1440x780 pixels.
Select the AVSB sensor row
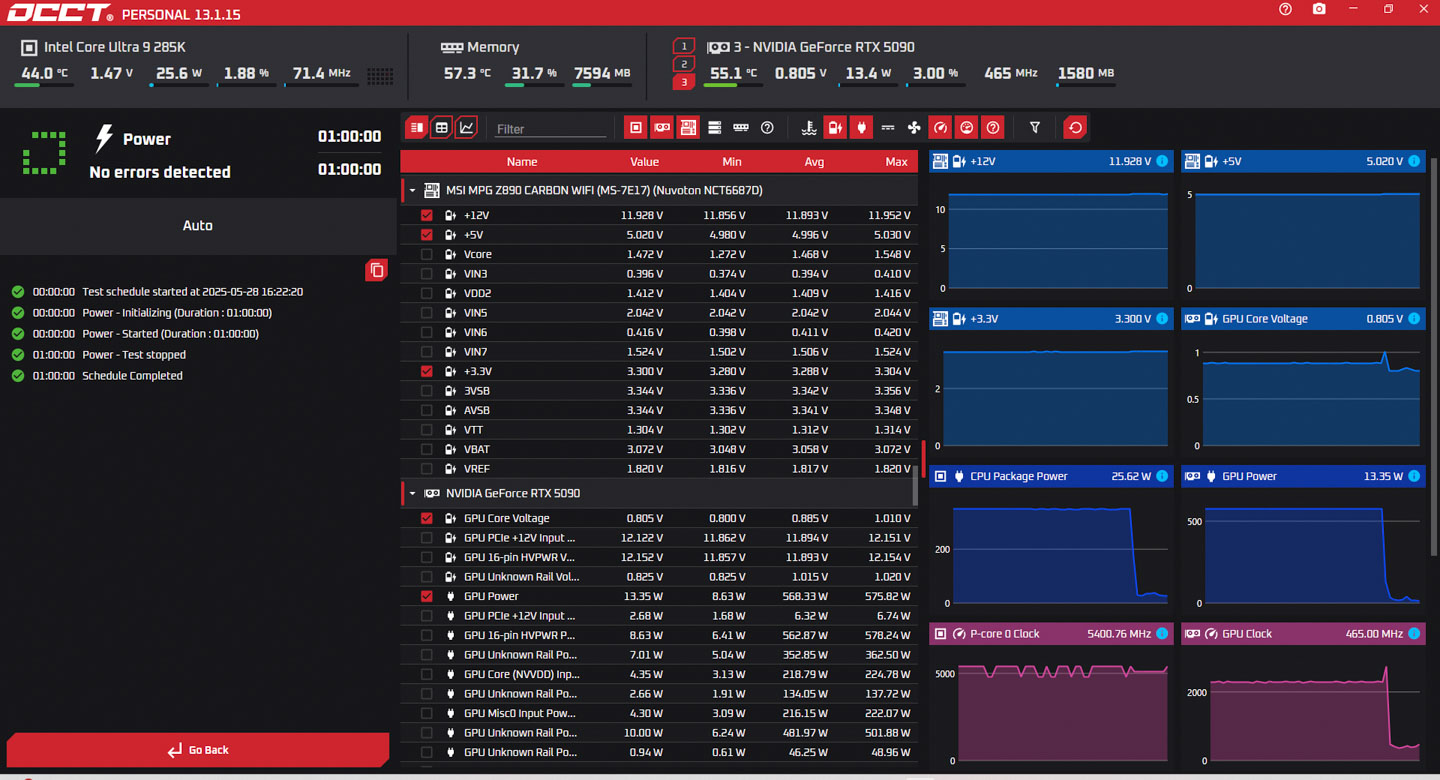[x=660, y=410]
